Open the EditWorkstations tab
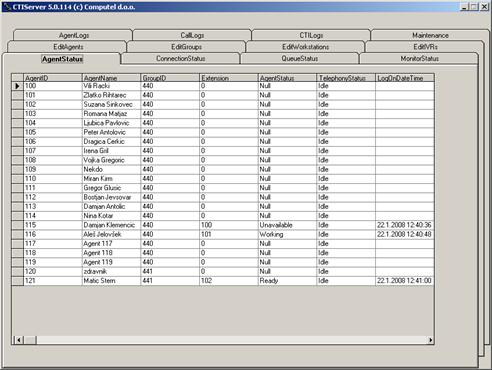Viewport: 492px width, 370px height. [x=305, y=47]
